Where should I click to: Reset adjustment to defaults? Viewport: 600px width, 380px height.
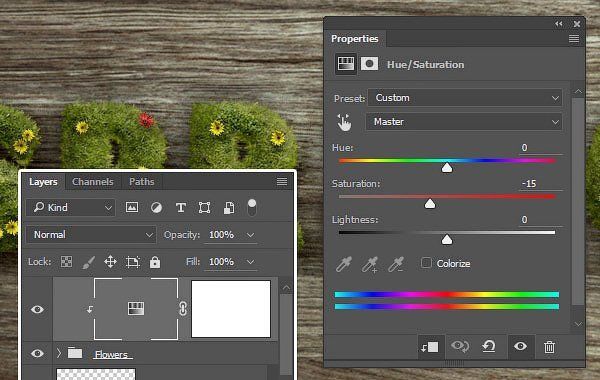pyautogui.click(x=489, y=347)
